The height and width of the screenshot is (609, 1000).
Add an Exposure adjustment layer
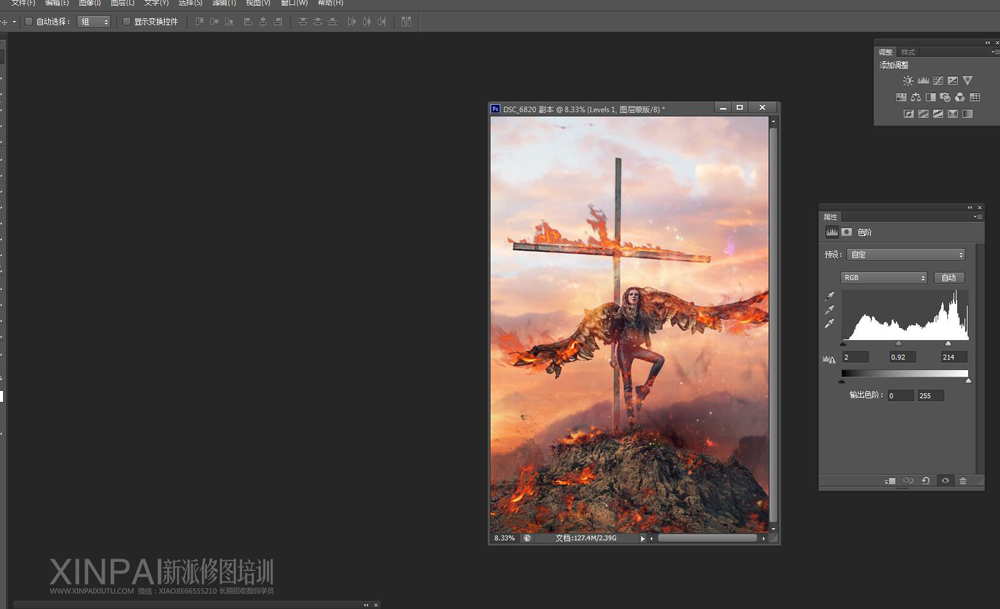coord(953,80)
